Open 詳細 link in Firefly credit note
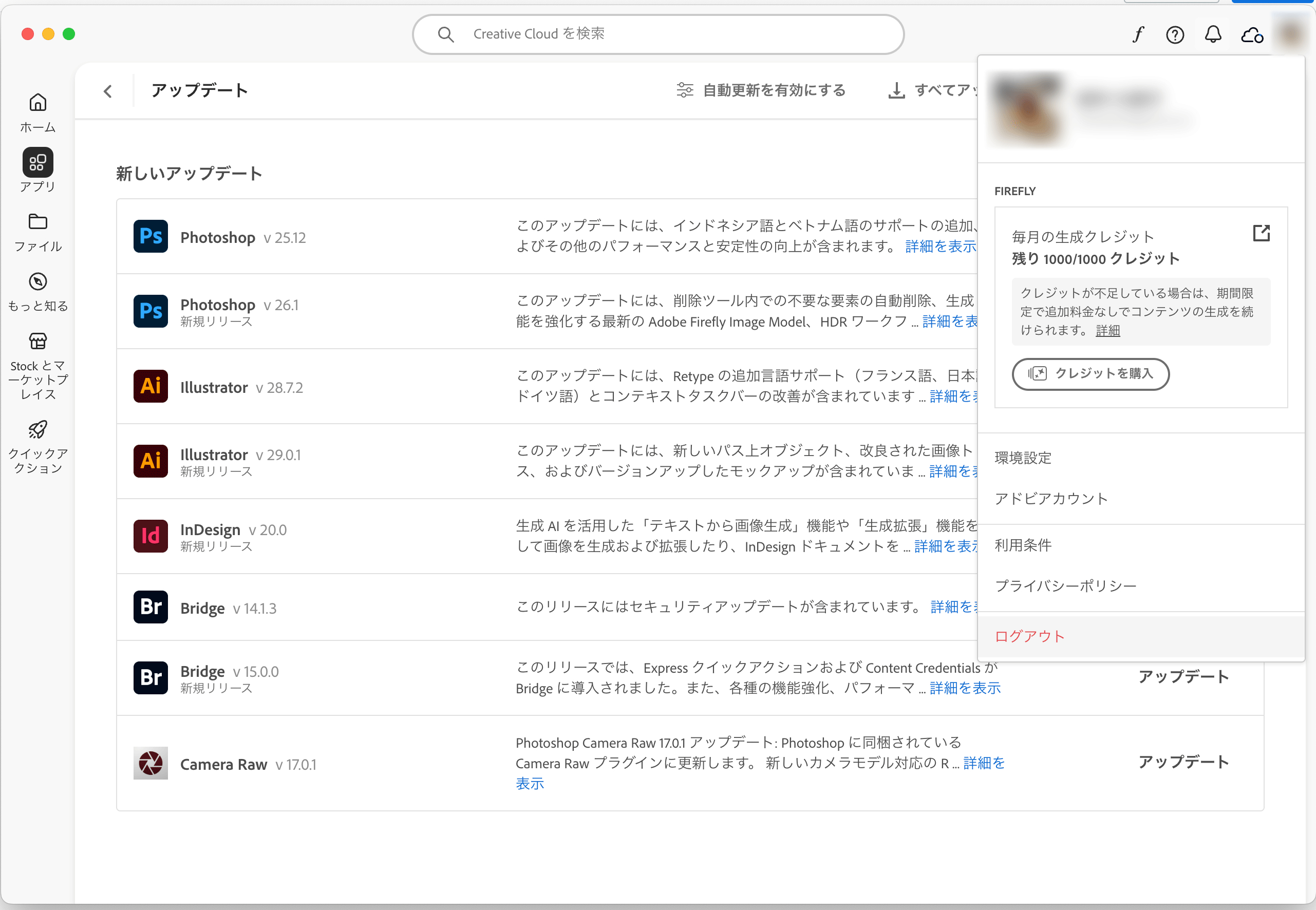The height and width of the screenshot is (910, 1316). tap(1108, 331)
